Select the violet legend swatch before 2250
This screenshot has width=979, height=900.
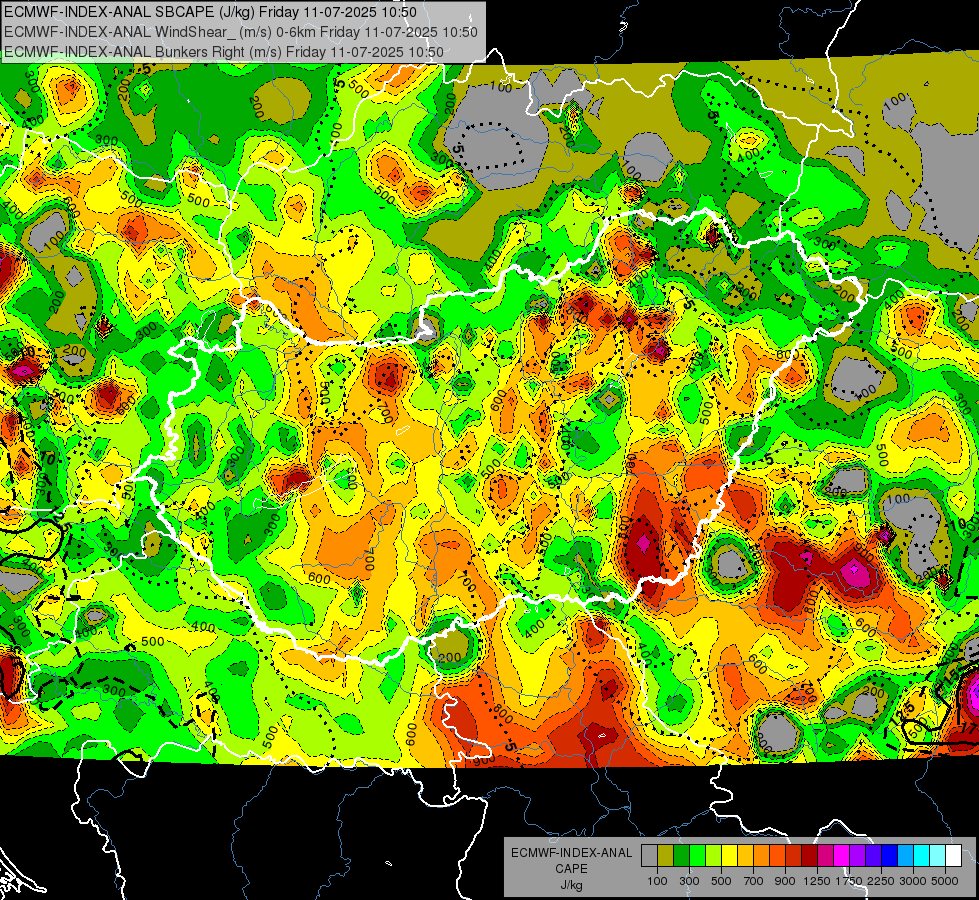(873, 855)
